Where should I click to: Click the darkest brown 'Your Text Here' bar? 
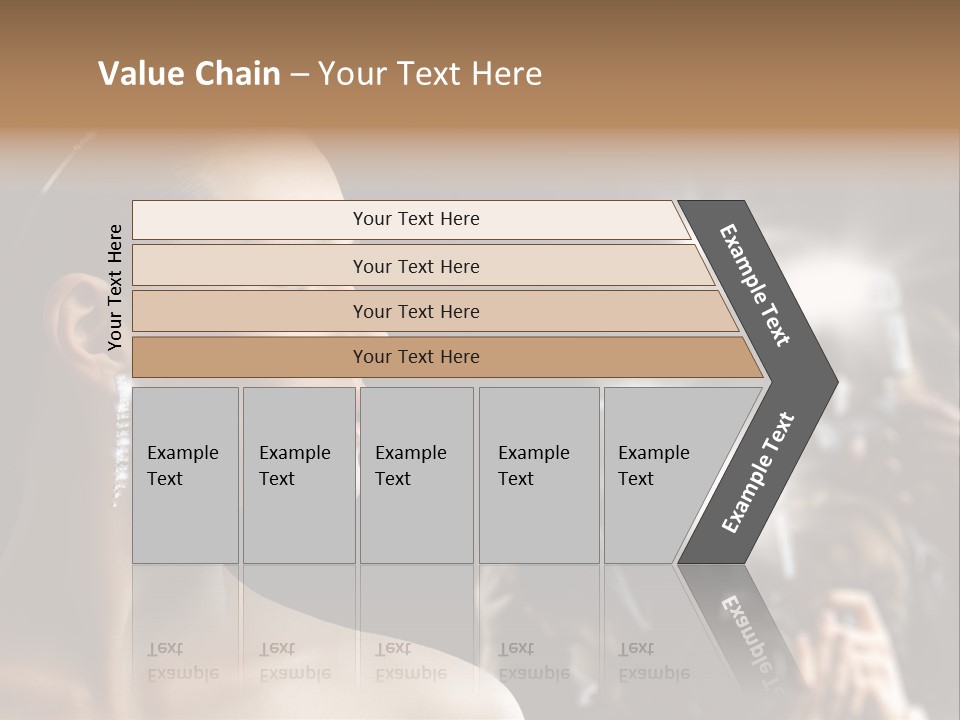[416, 357]
